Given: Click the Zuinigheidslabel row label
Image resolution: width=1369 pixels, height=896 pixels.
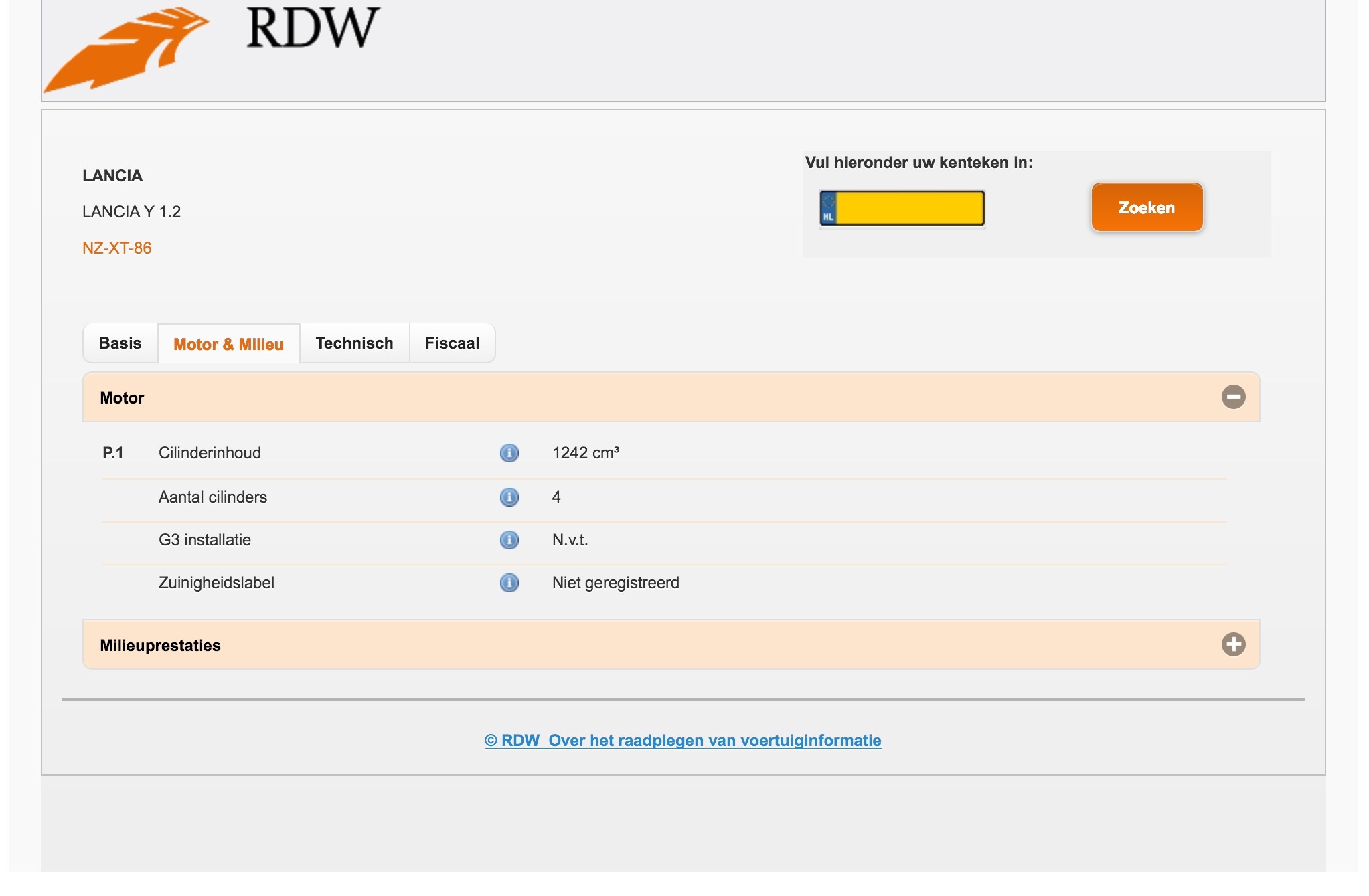Looking at the screenshot, I should pyautogui.click(x=216, y=583).
